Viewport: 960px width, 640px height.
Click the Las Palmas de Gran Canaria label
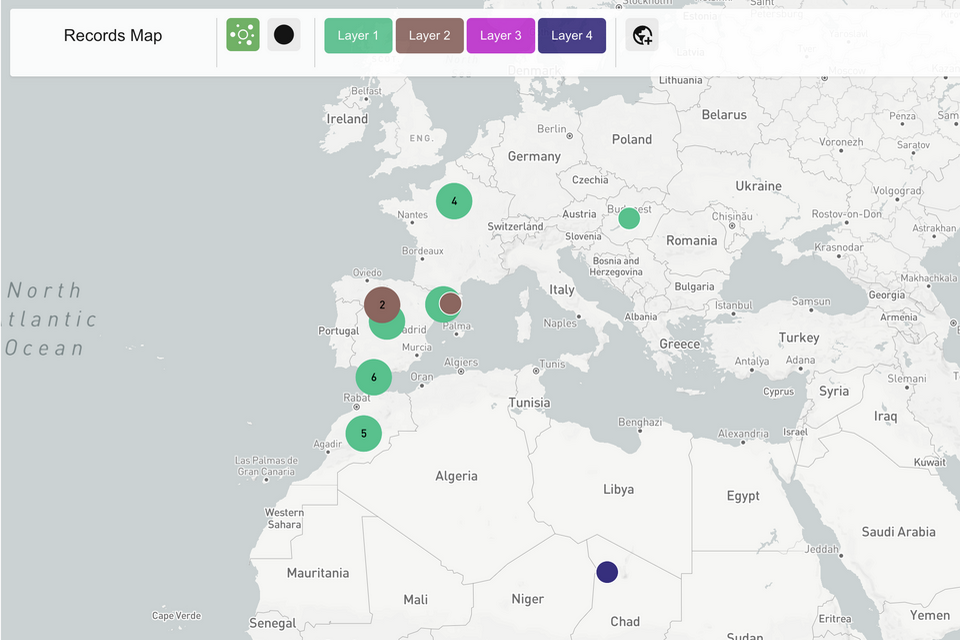[266, 466]
